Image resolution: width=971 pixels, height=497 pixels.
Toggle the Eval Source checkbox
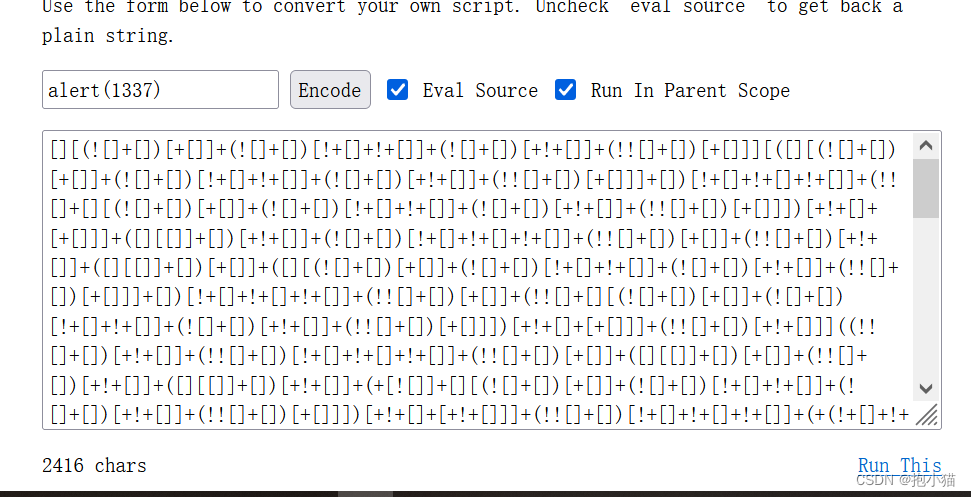pos(398,90)
